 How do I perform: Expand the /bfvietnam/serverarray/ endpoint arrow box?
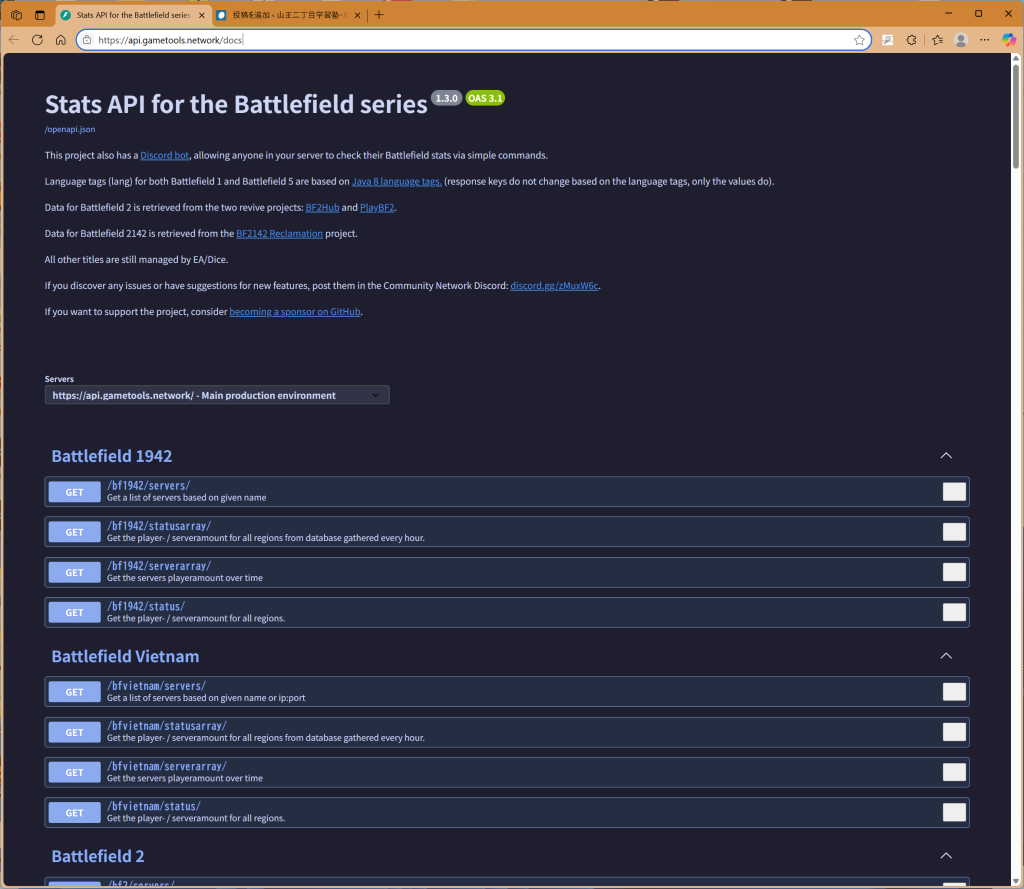(x=954, y=772)
